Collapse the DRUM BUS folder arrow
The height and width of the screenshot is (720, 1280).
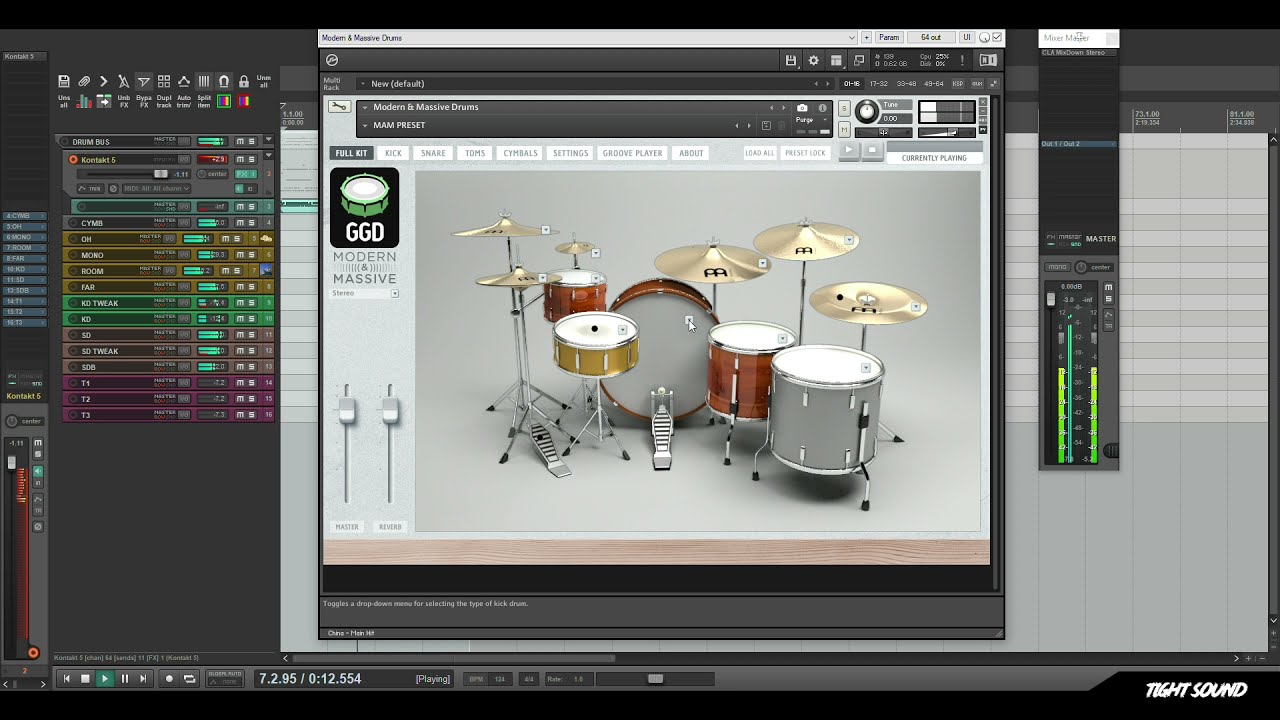tap(267, 141)
